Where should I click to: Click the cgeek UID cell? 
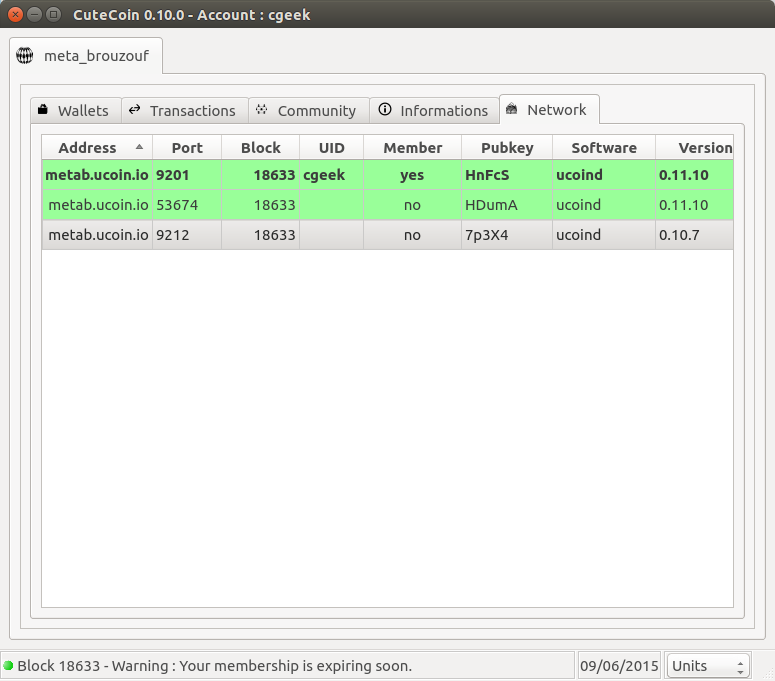pos(331,175)
